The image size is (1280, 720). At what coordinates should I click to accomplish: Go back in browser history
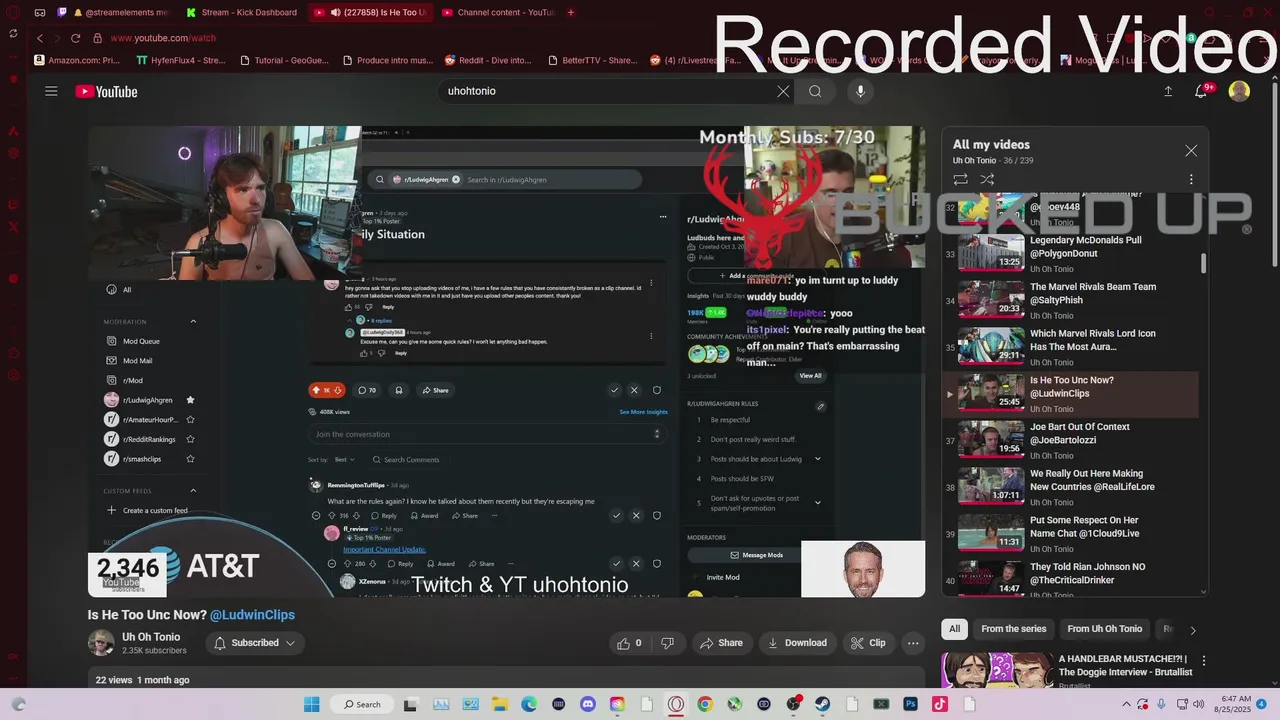pos(39,38)
